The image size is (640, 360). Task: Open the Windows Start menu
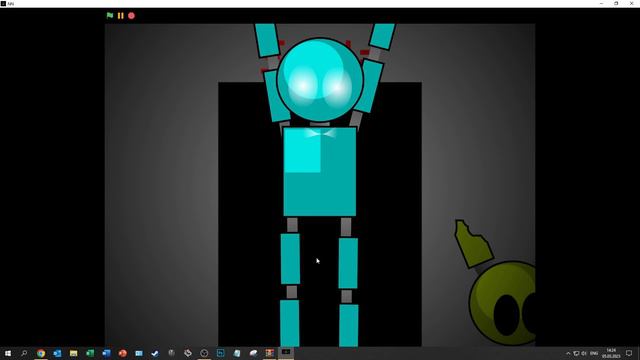[8, 353]
